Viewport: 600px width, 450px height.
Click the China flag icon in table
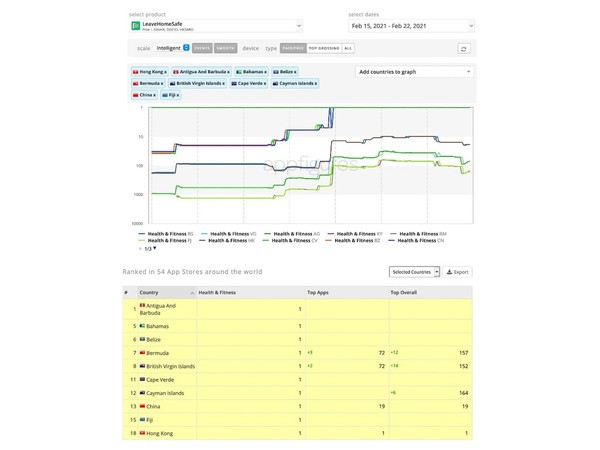[142, 406]
